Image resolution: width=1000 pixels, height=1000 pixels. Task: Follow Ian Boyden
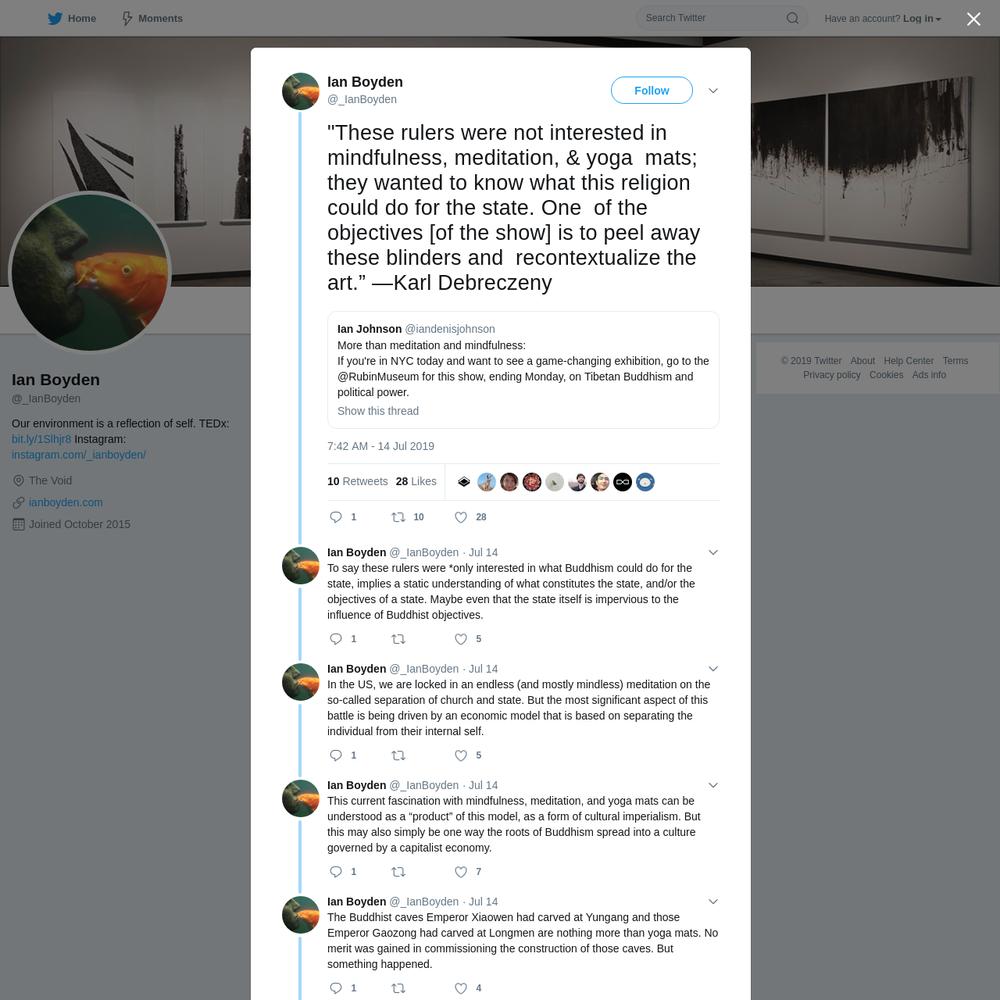pos(651,91)
